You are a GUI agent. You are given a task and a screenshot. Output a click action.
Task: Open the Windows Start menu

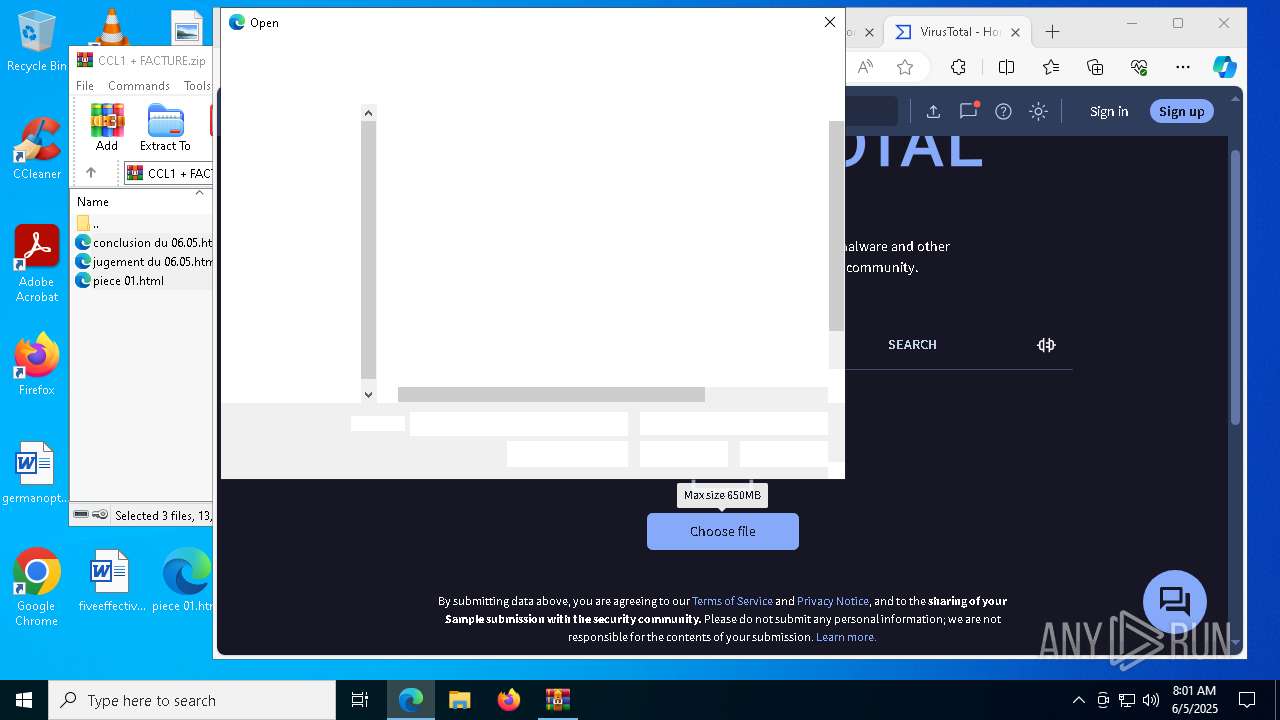coord(24,700)
